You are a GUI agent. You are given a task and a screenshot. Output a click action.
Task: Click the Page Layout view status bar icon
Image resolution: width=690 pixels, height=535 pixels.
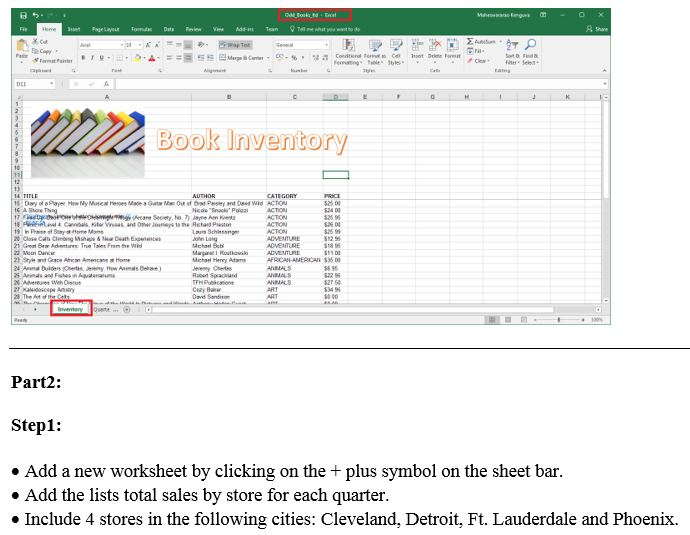coord(508,320)
